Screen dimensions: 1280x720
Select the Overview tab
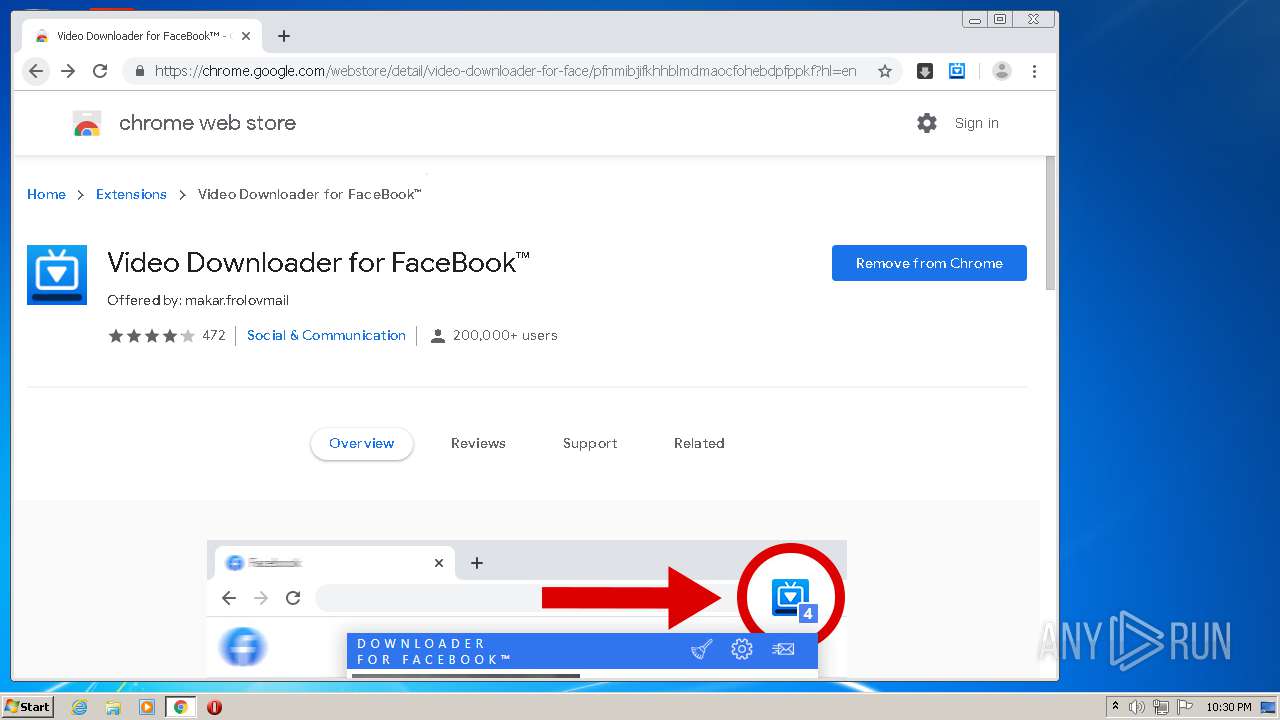point(362,443)
